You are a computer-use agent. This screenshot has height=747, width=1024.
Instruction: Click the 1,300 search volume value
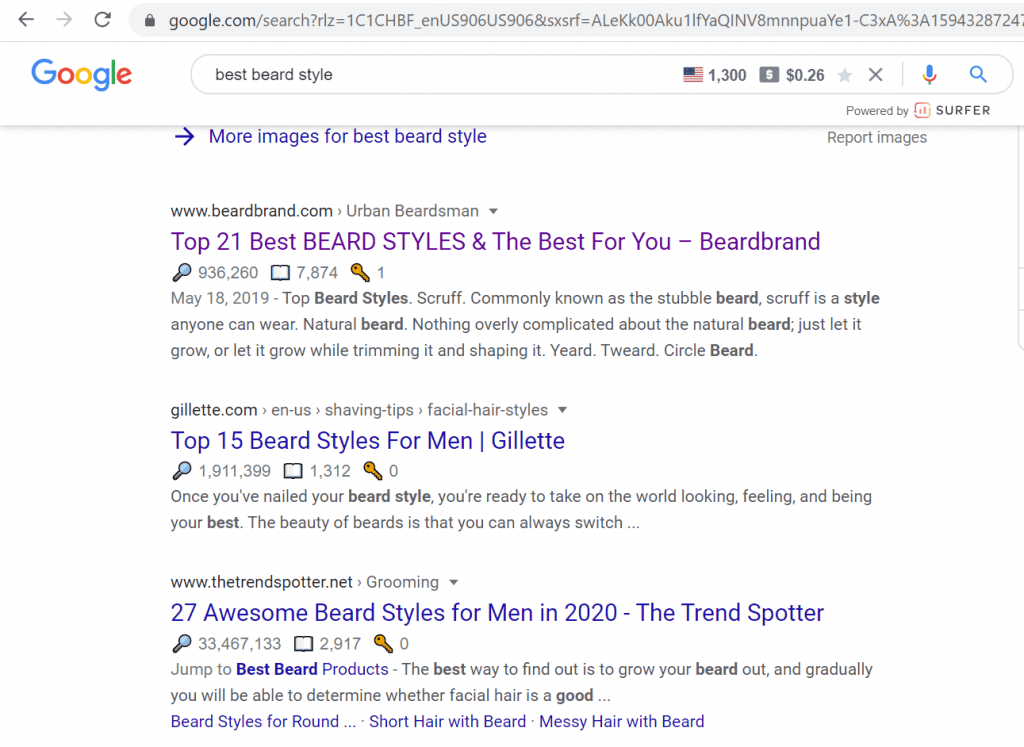[x=727, y=75]
